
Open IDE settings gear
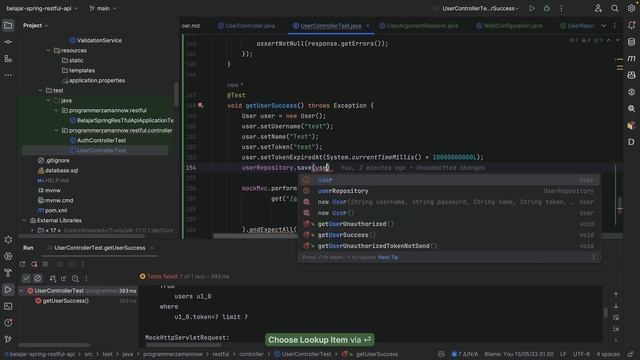[x=631, y=8]
